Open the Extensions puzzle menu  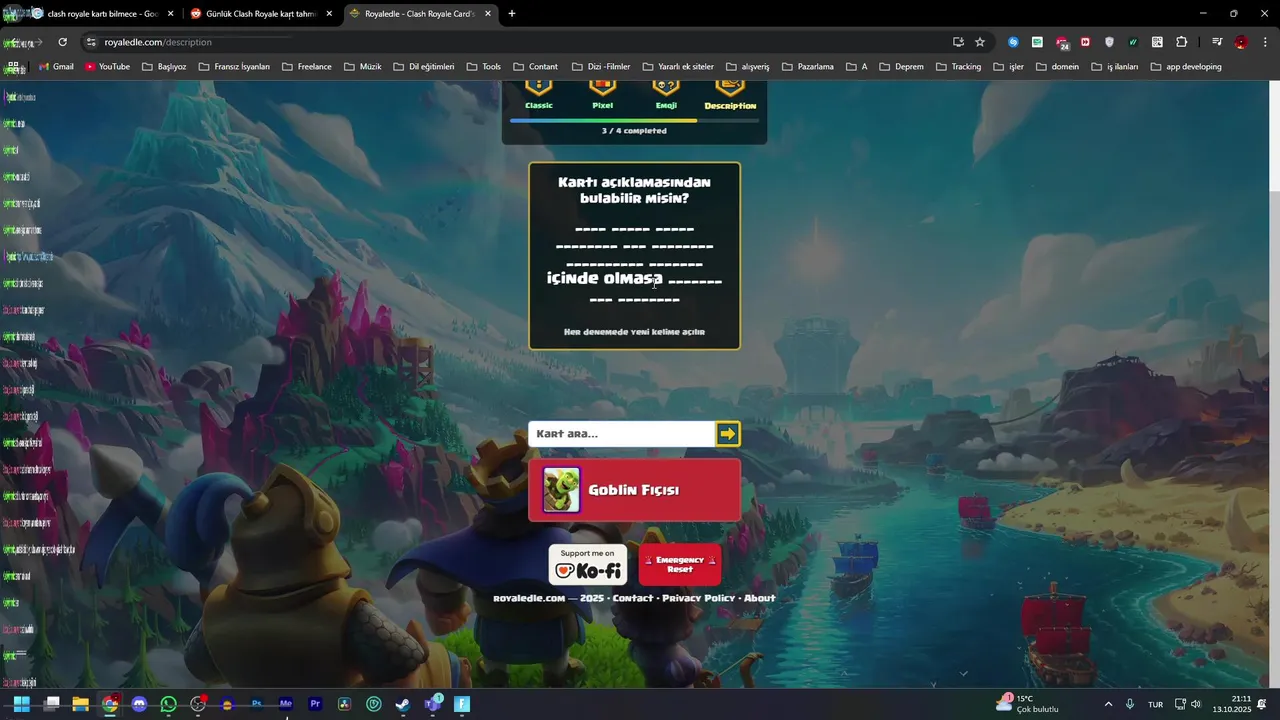tap(1181, 42)
